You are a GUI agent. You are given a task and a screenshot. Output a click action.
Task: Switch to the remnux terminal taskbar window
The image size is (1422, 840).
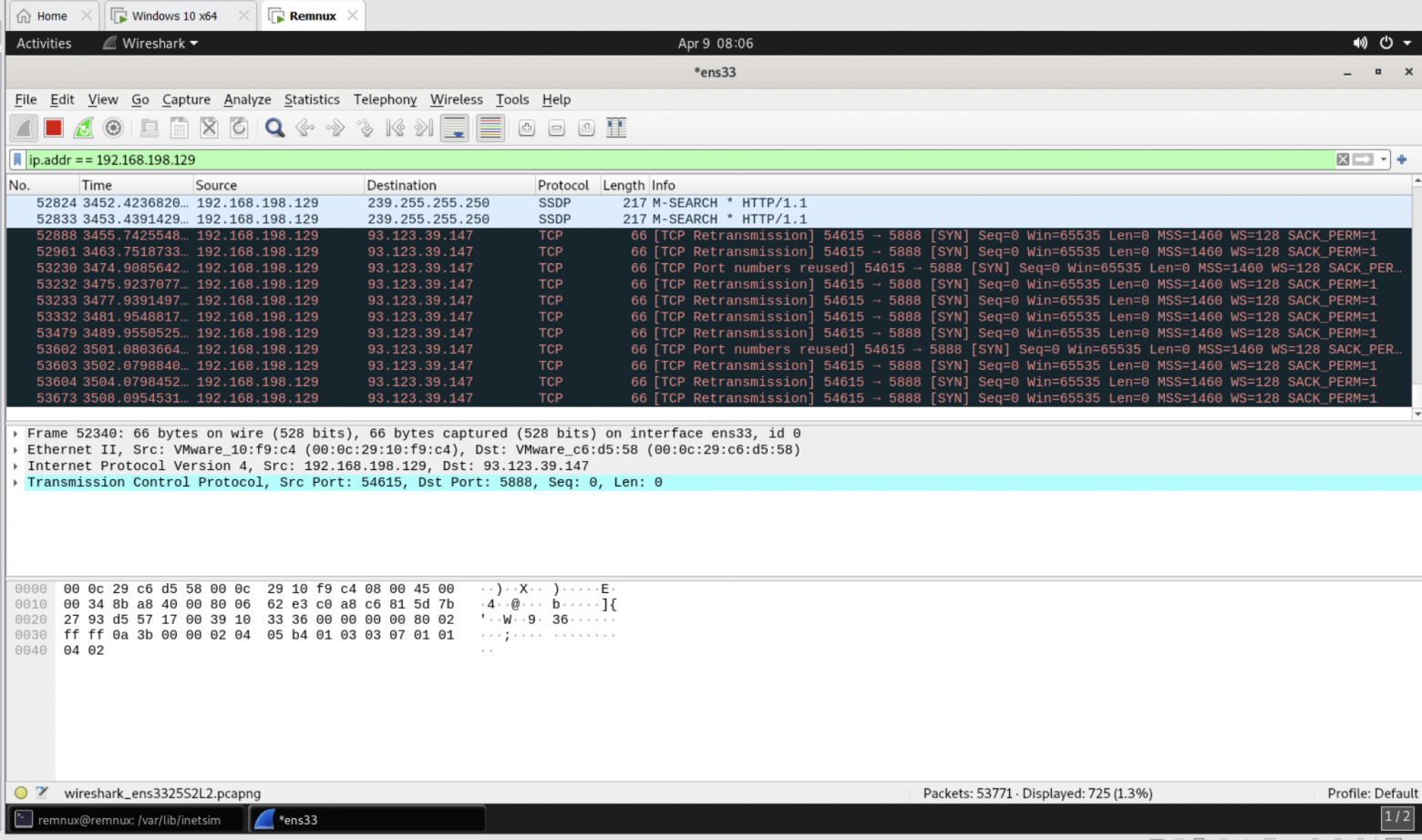[128, 820]
